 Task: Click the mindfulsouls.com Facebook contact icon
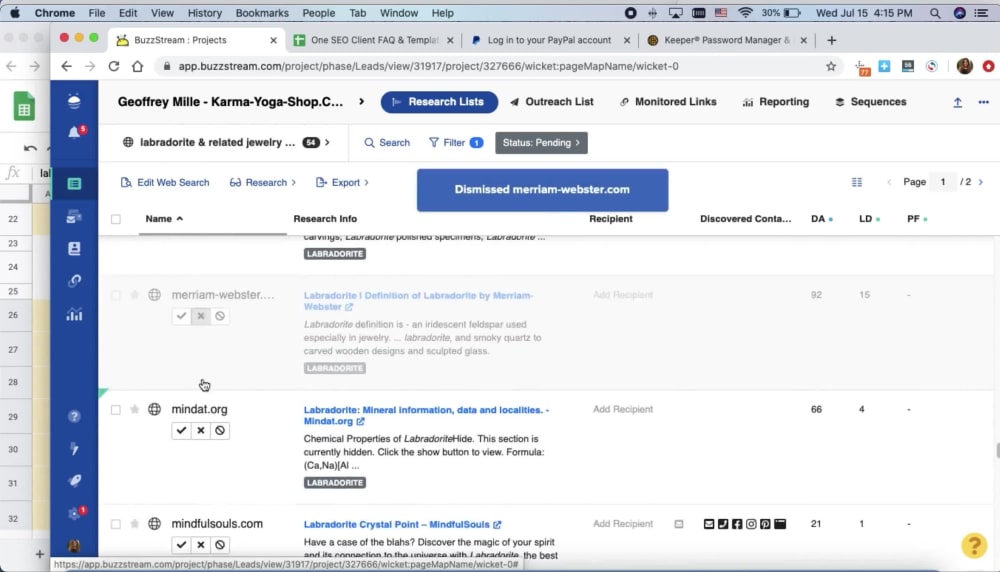737,524
